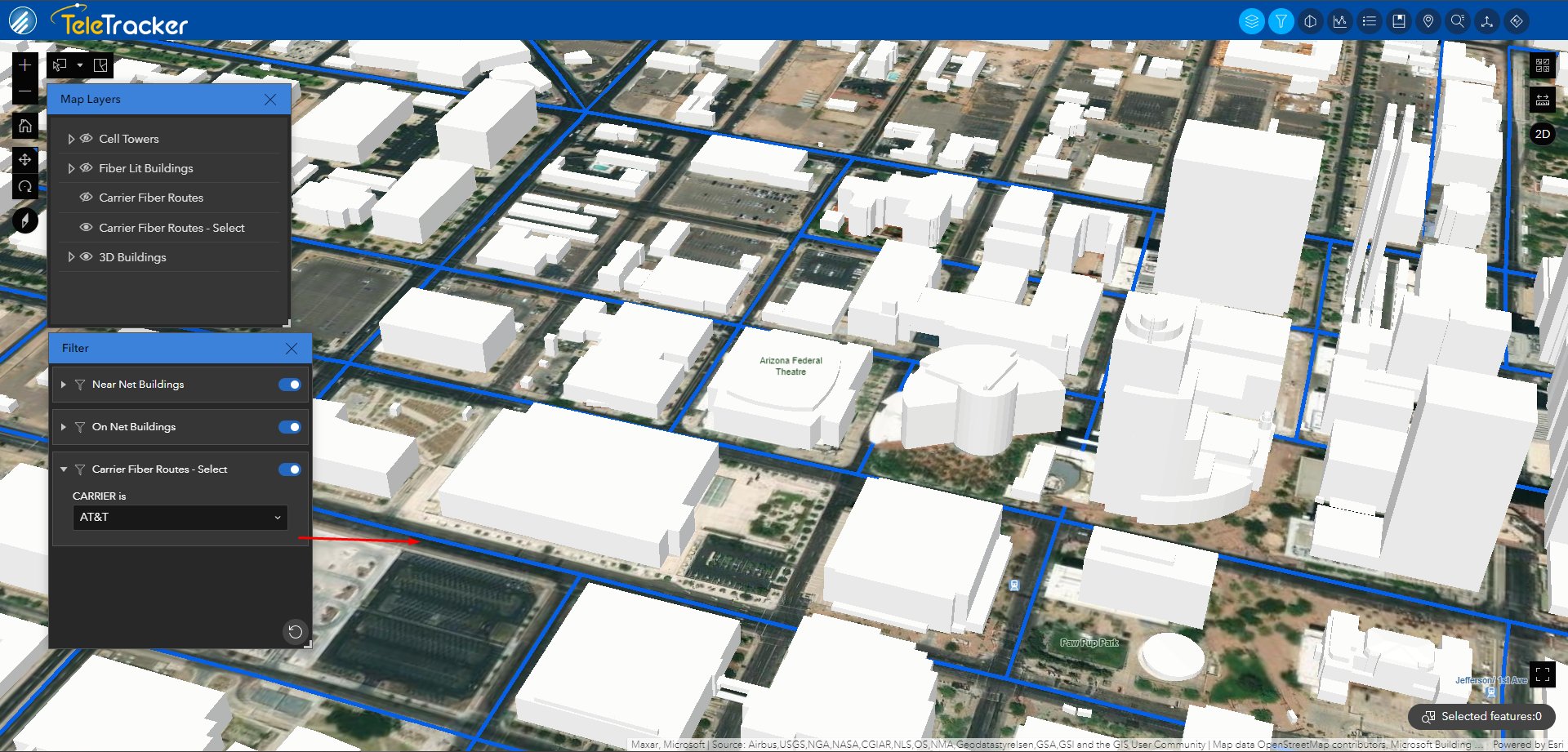Click the compass orientation button
This screenshot has width=1568, height=752.
coord(25,220)
